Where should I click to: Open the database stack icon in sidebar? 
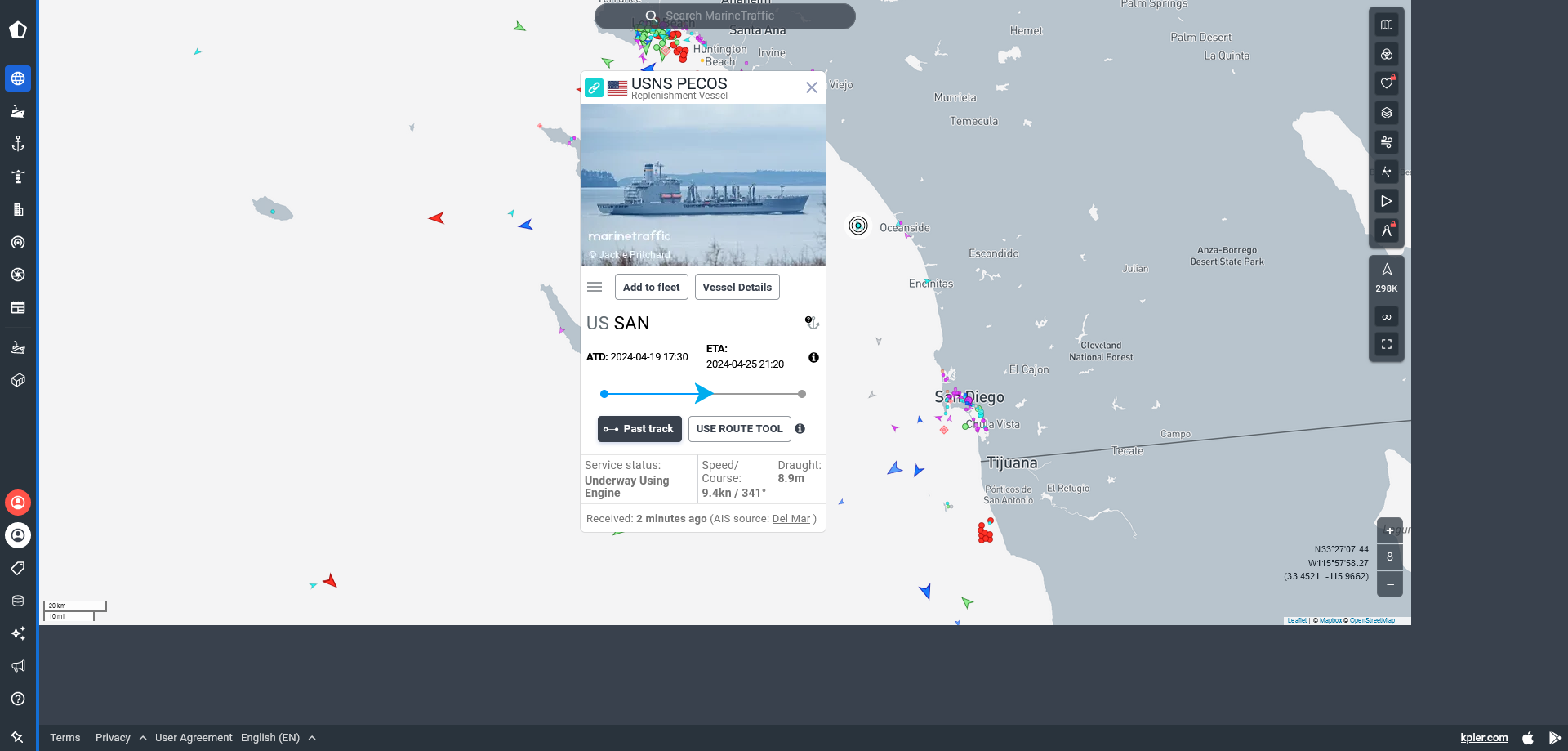click(18, 601)
